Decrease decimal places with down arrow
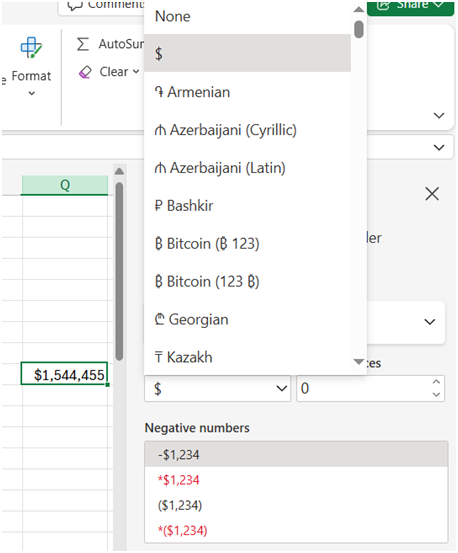 click(436, 395)
